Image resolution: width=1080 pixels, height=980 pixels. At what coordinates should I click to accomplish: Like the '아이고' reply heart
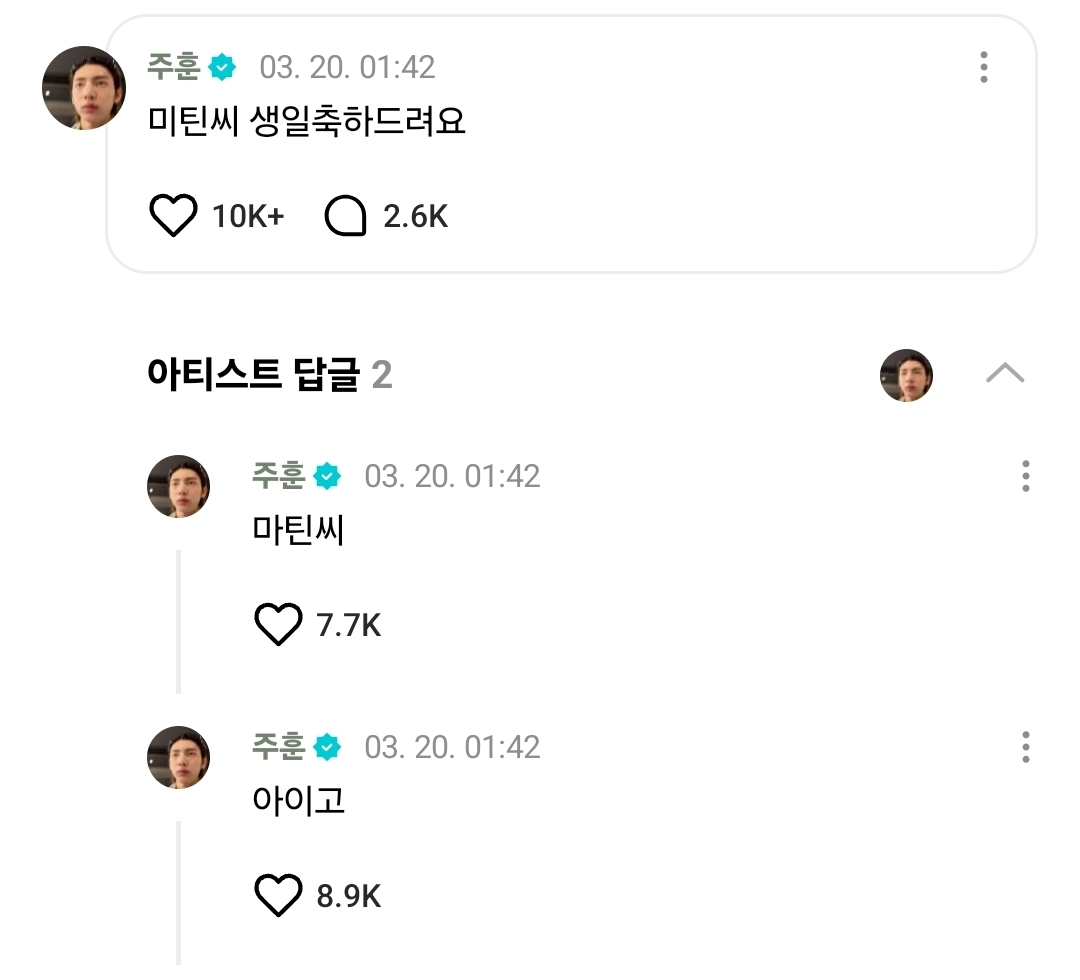point(278,896)
